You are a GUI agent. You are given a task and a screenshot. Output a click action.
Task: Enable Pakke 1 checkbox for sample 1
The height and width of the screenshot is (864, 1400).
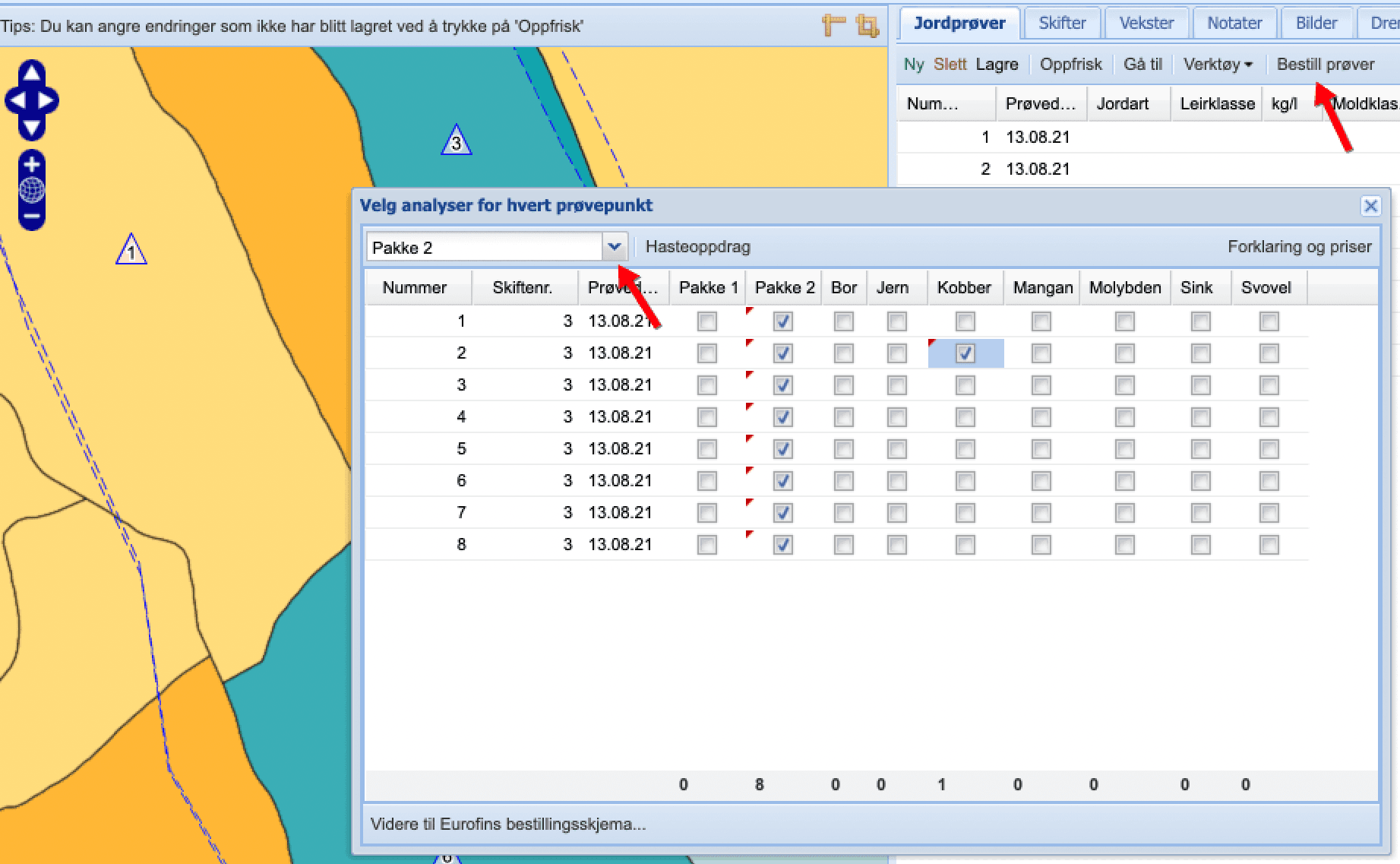pyautogui.click(x=707, y=321)
